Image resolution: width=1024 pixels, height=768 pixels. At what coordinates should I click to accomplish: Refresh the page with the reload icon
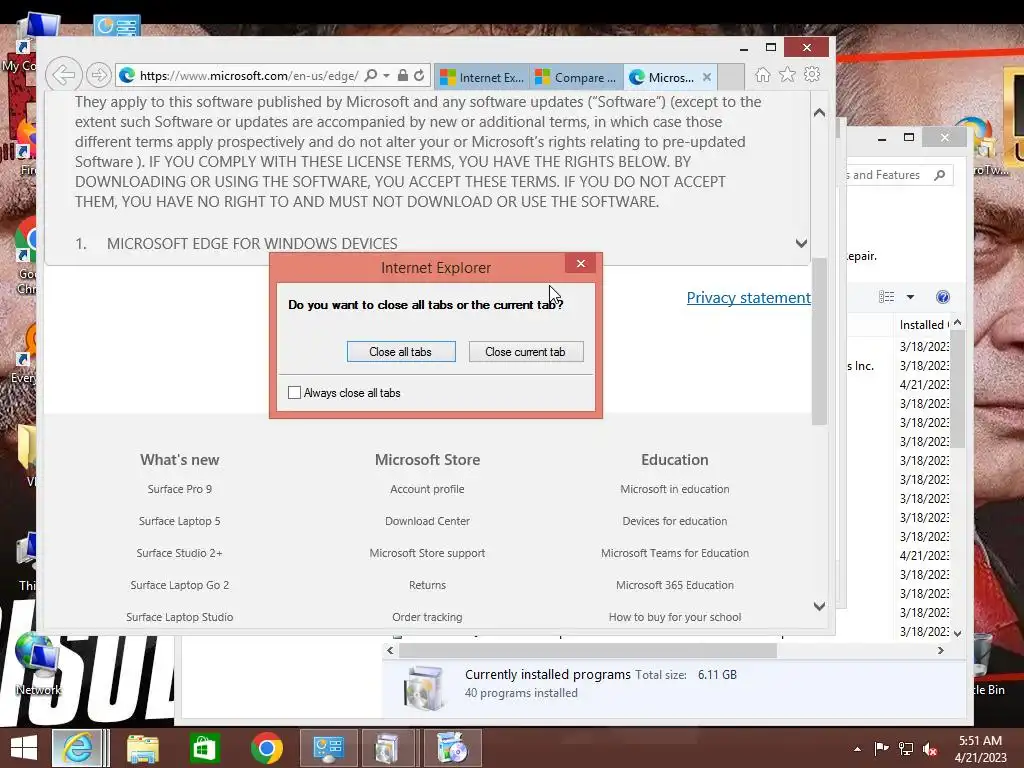tap(419, 76)
